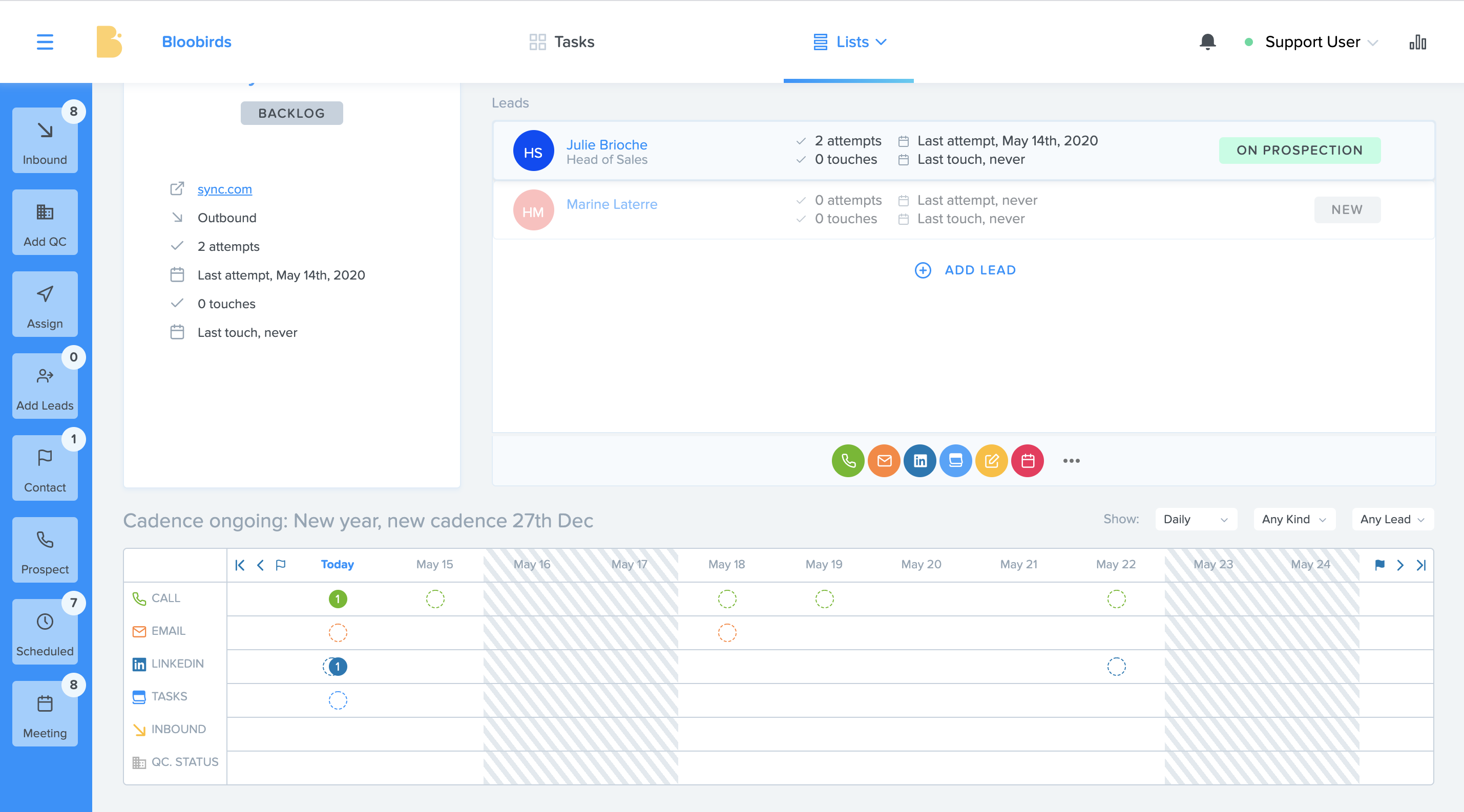1464x812 pixels.
Task: Click the red meeting calendar button
Action: 1027,460
